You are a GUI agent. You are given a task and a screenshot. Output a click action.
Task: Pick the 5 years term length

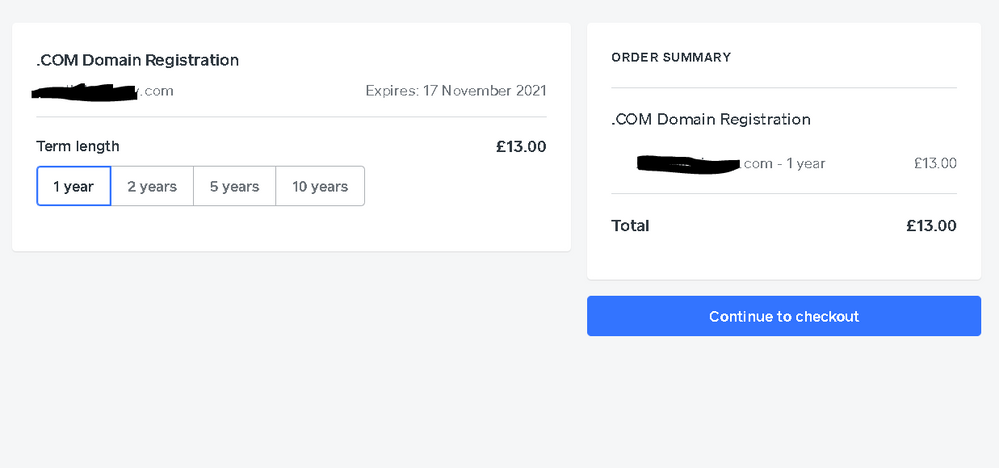(x=234, y=186)
